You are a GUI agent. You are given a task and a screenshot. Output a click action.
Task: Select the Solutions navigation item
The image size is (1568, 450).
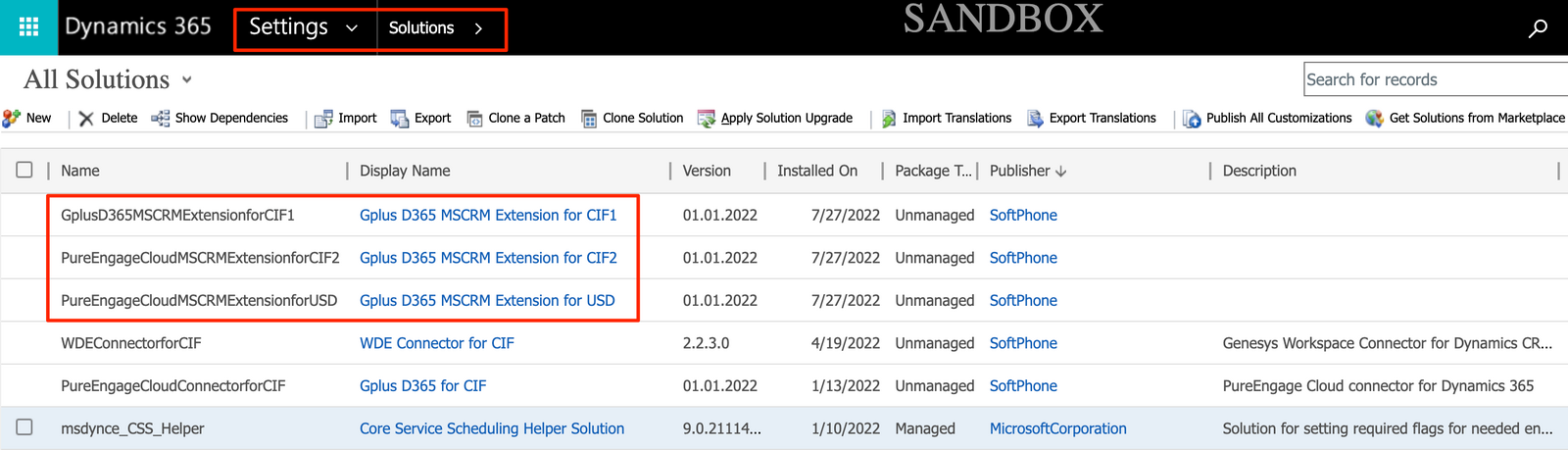click(x=421, y=28)
